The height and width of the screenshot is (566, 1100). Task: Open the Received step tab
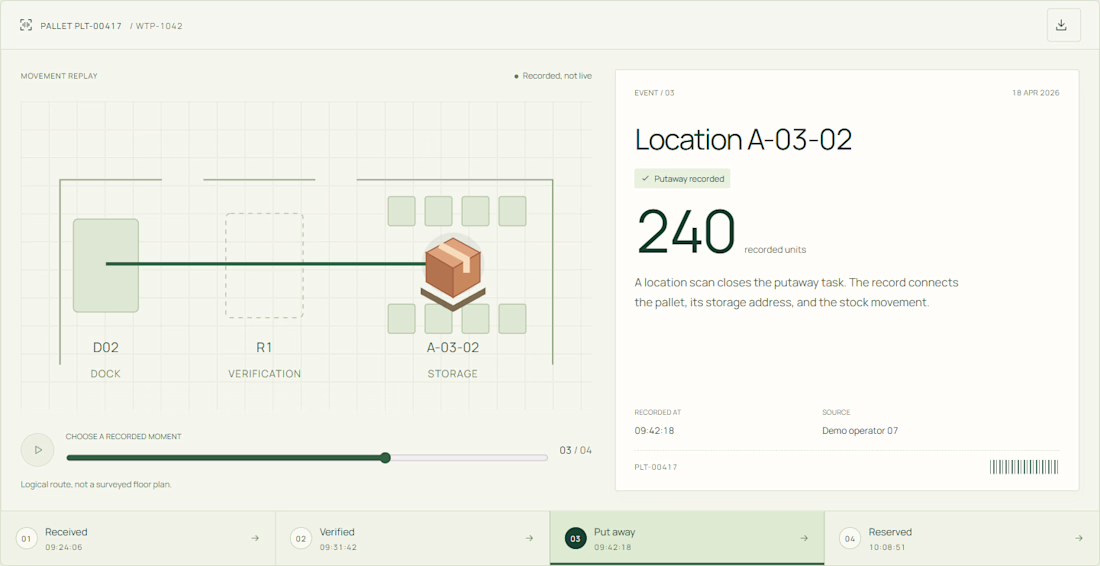(138, 538)
